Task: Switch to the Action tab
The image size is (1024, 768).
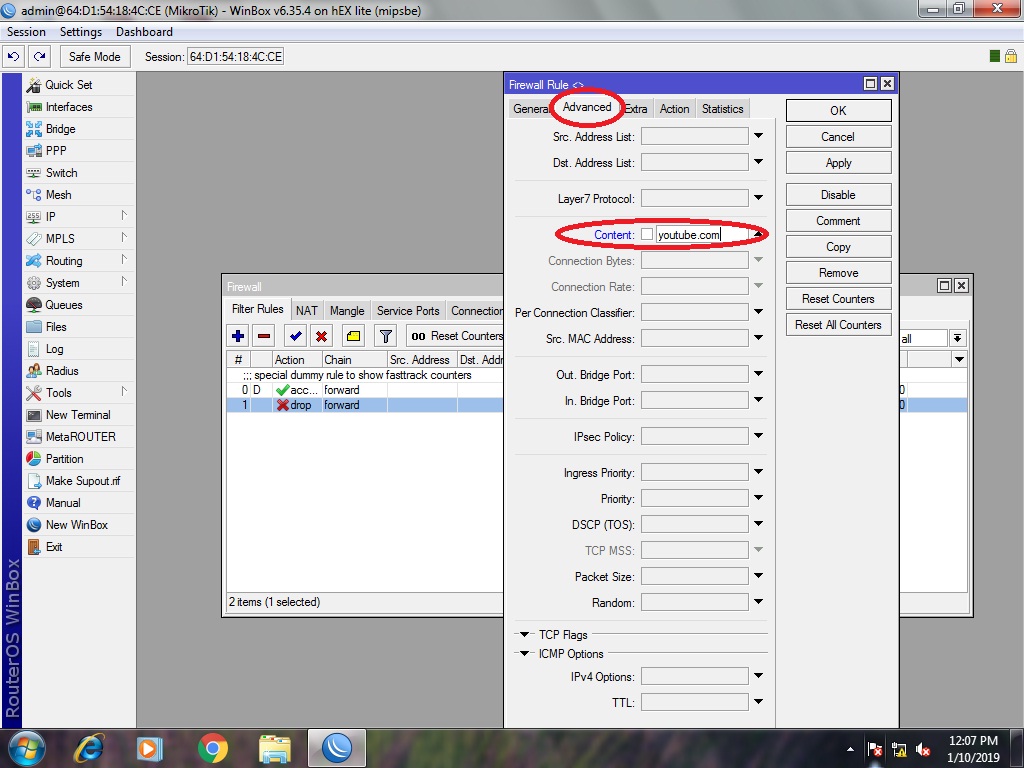Action: (674, 109)
